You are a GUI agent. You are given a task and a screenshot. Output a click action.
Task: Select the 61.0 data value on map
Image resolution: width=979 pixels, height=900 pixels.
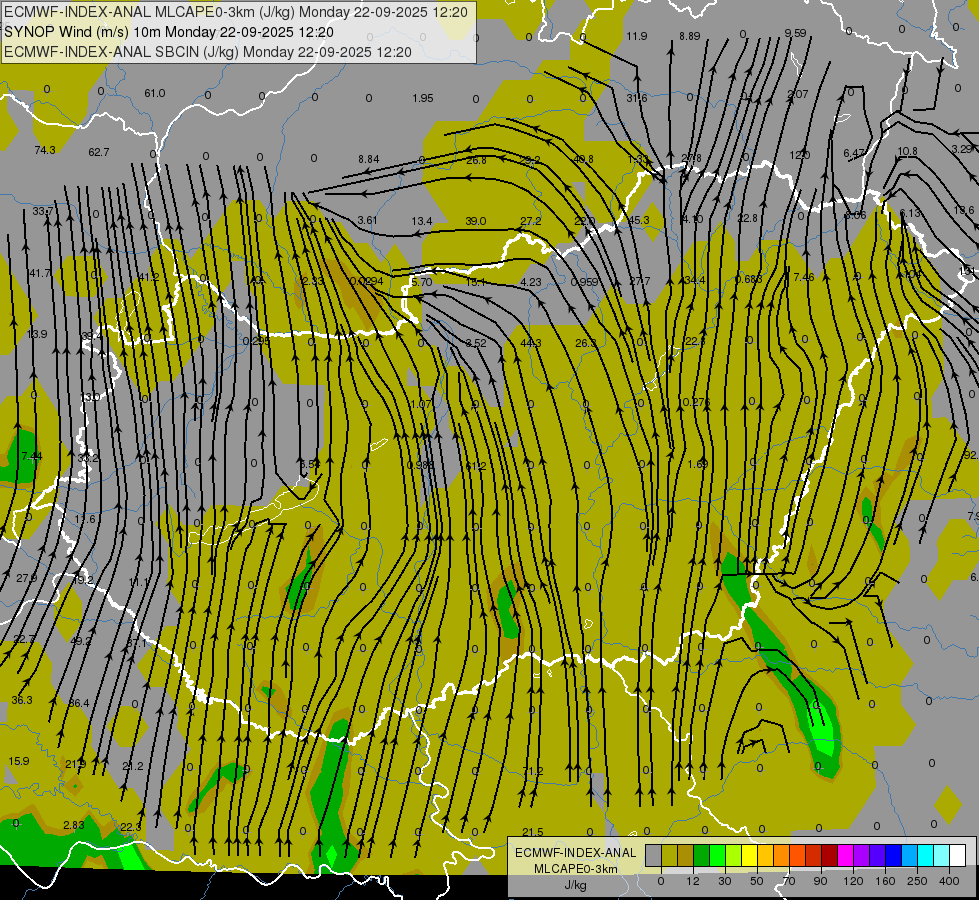click(154, 93)
